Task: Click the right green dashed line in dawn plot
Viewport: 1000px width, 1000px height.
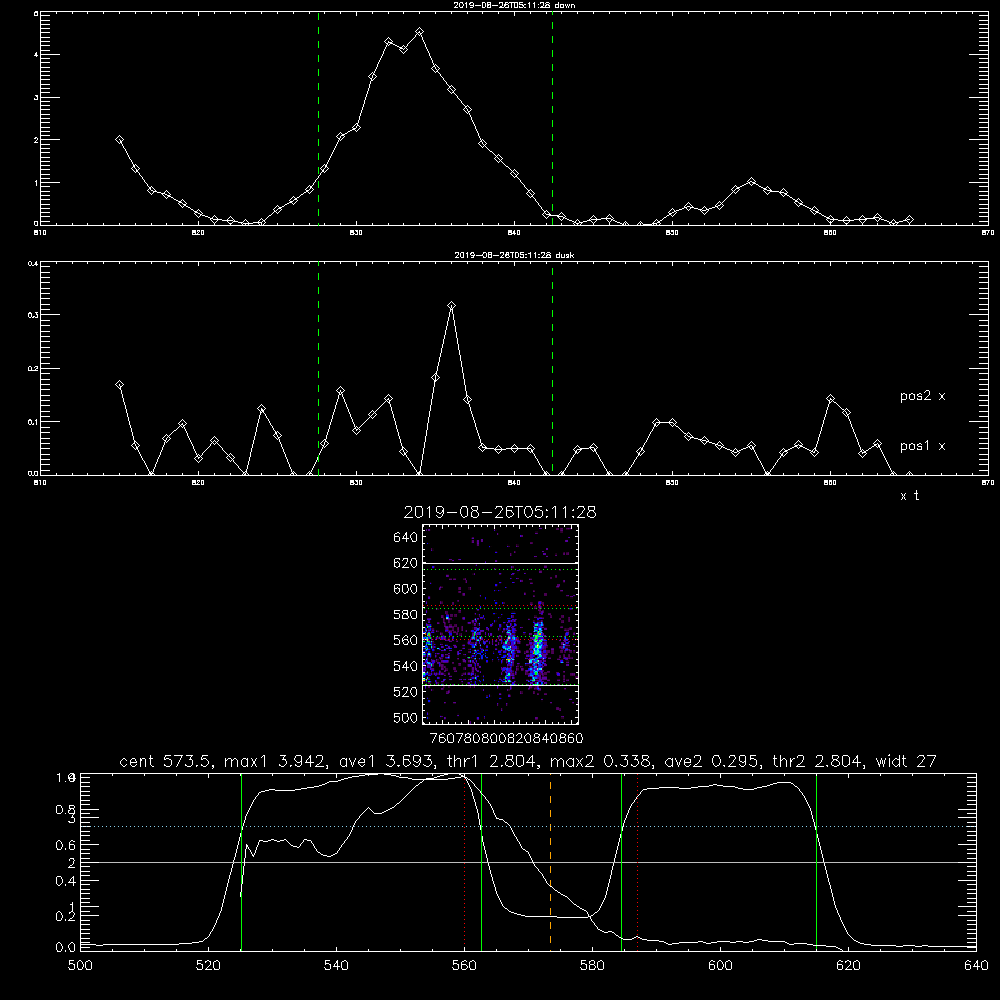Action: (x=552, y=118)
